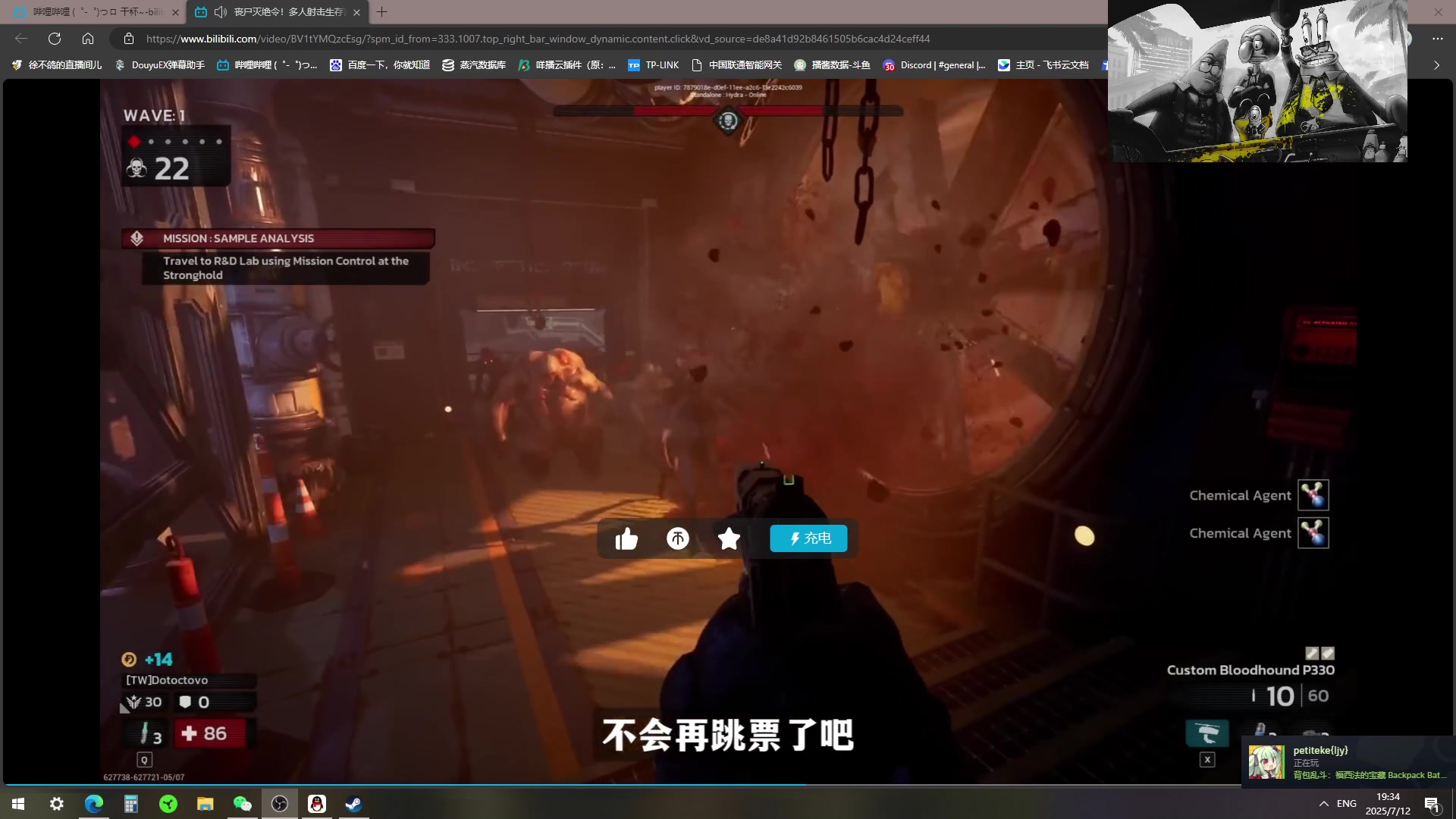Open the clock showing 19:34 2025/7/12
The width and height of the screenshot is (1456, 819).
coord(1388,804)
